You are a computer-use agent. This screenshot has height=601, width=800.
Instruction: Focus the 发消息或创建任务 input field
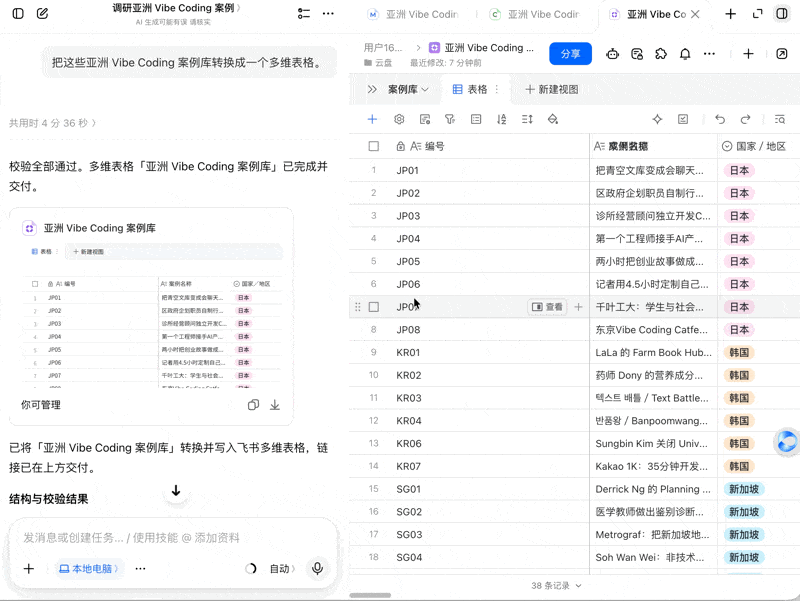coord(173,538)
